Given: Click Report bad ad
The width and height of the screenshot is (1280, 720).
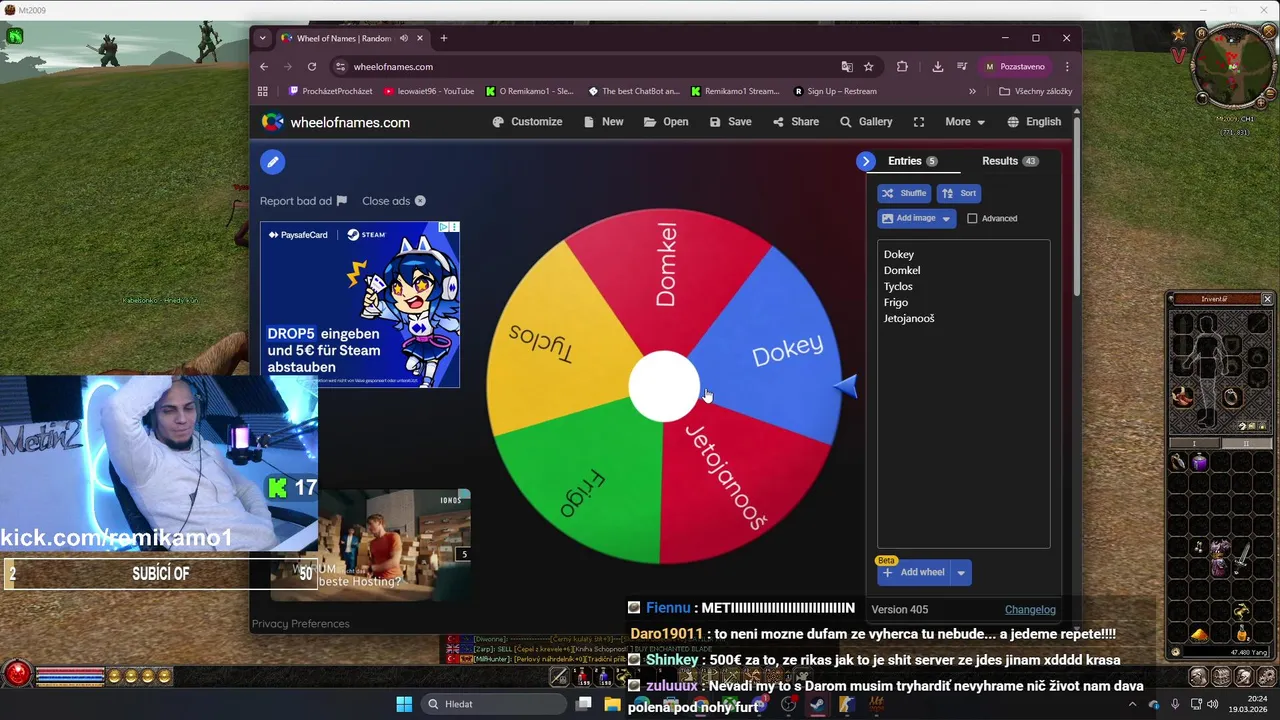Looking at the screenshot, I should (x=303, y=201).
